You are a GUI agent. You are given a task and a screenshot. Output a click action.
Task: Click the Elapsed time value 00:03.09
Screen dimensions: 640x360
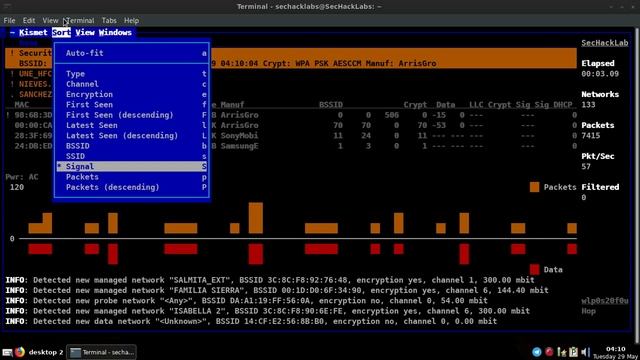(x=600, y=74)
